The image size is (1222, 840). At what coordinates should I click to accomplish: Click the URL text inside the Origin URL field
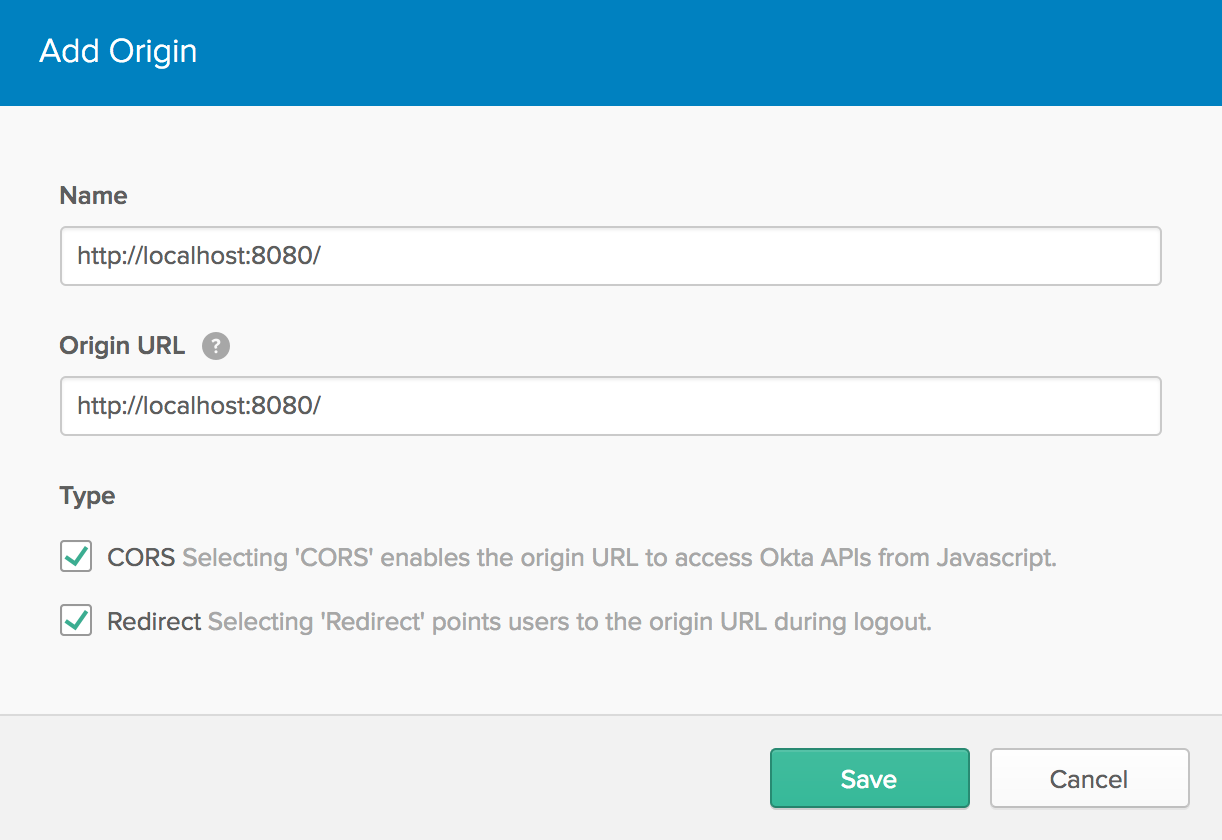pyautogui.click(x=199, y=406)
